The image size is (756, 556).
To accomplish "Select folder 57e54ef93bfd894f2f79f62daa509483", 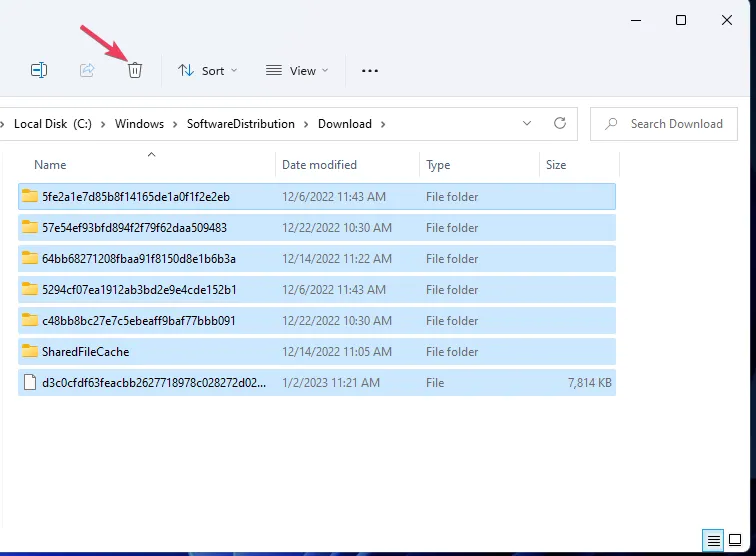I will 317,228.
